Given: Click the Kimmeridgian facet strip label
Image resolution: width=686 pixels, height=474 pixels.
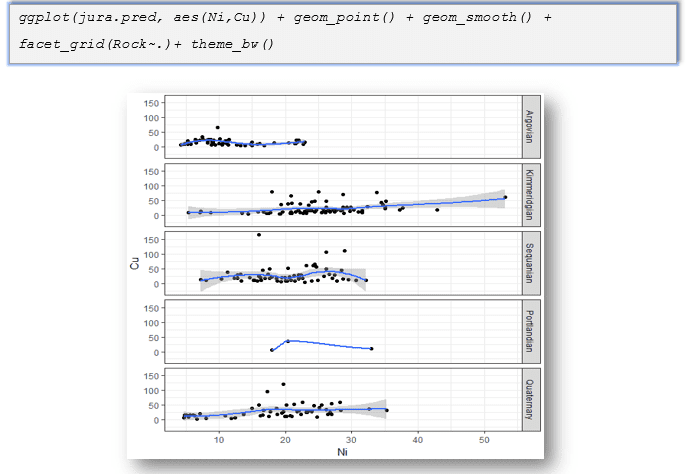Looking at the screenshot, I should click(x=529, y=194).
